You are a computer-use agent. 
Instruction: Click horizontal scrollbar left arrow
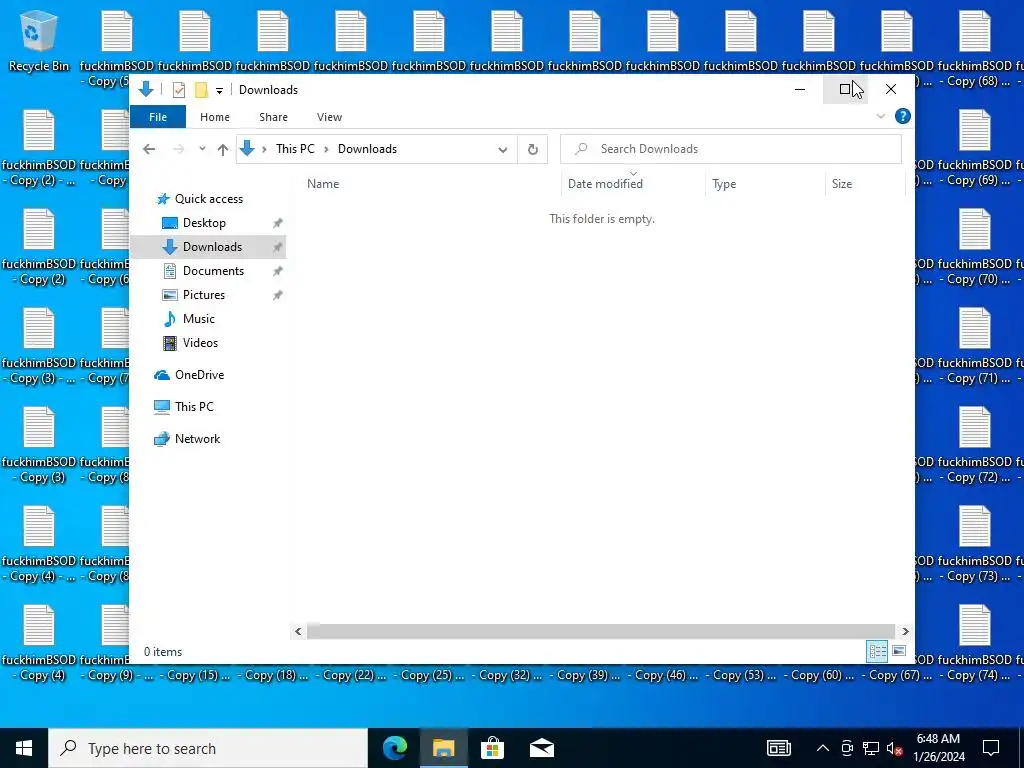pos(298,632)
